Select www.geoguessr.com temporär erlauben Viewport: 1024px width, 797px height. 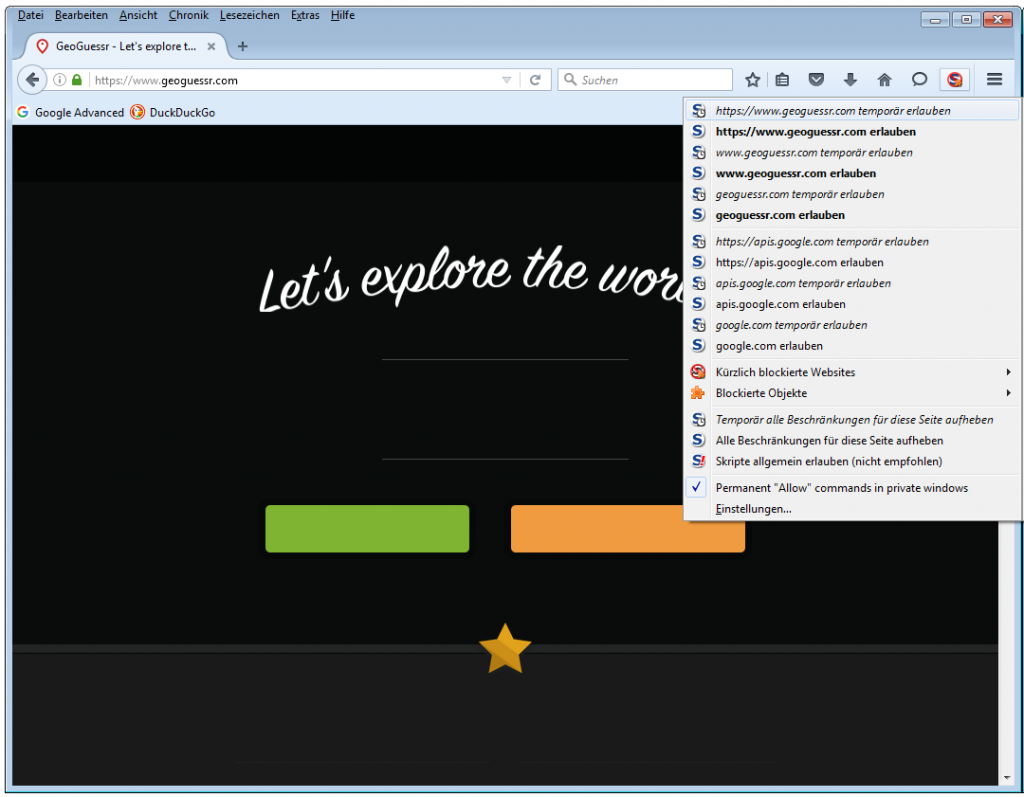point(852,153)
